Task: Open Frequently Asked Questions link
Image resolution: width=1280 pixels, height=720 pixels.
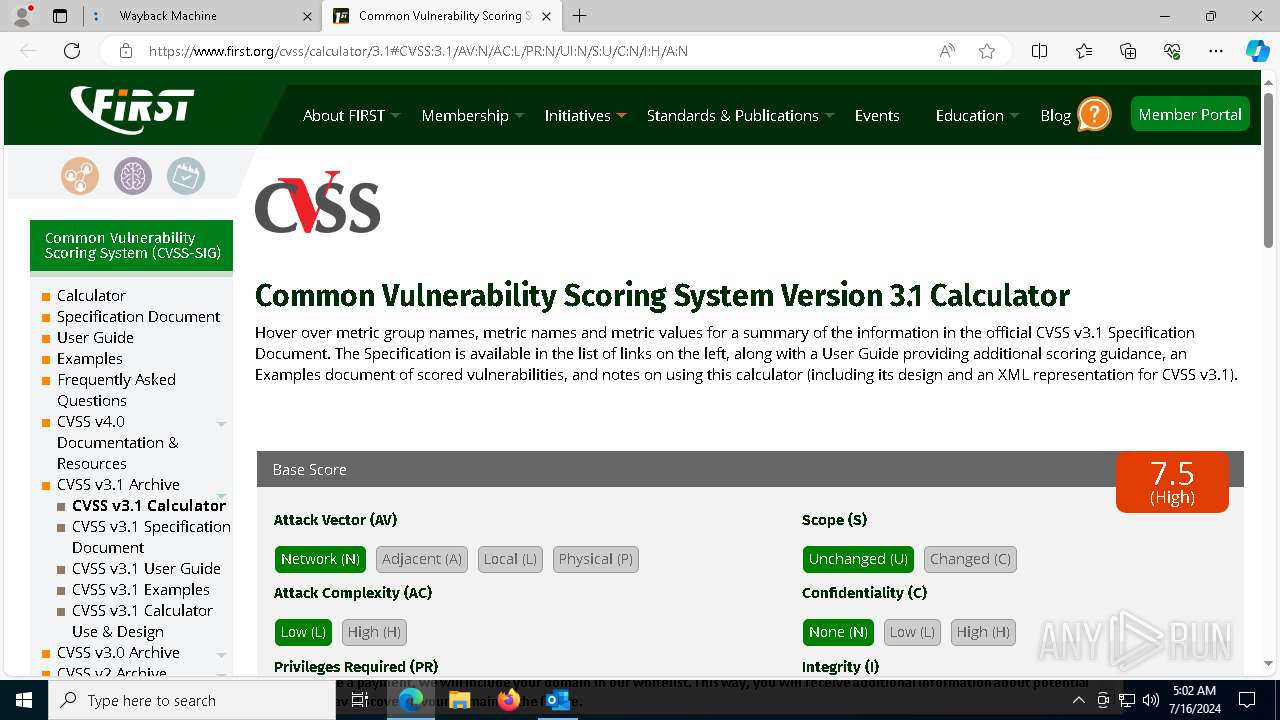Action: point(116,390)
